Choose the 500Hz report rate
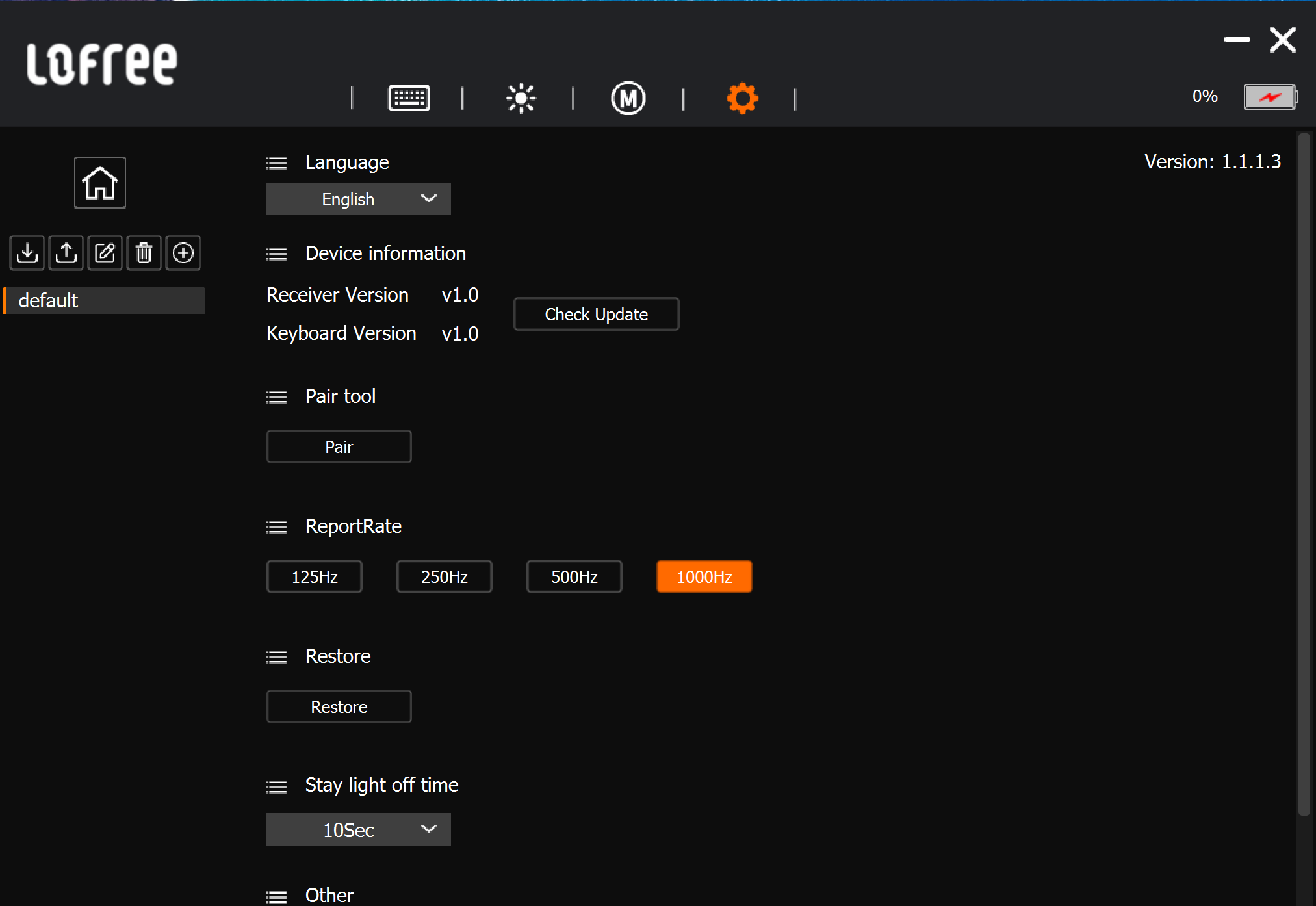1316x906 pixels. (x=574, y=576)
